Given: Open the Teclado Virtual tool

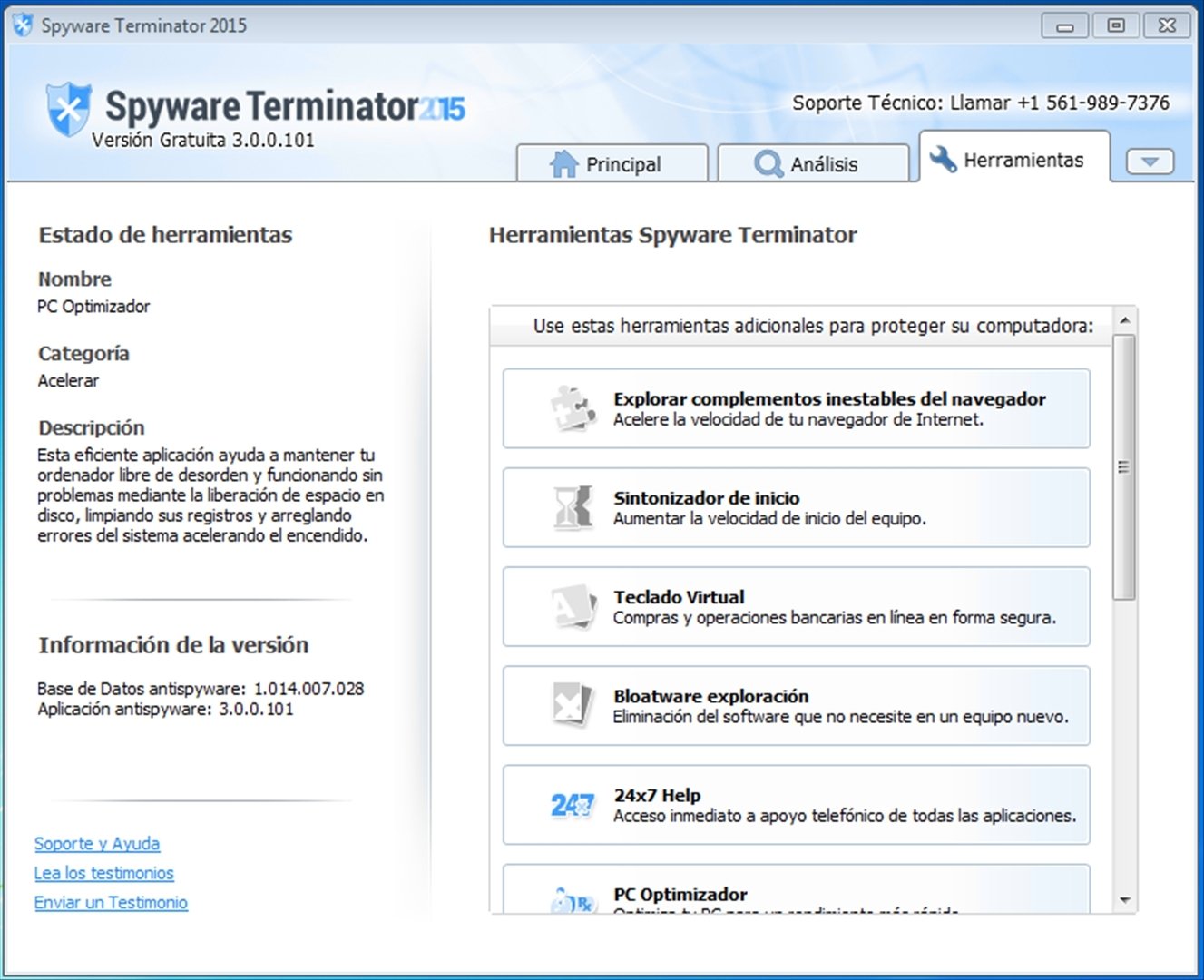Looking at the screenshot, I should tap(797, 606).
